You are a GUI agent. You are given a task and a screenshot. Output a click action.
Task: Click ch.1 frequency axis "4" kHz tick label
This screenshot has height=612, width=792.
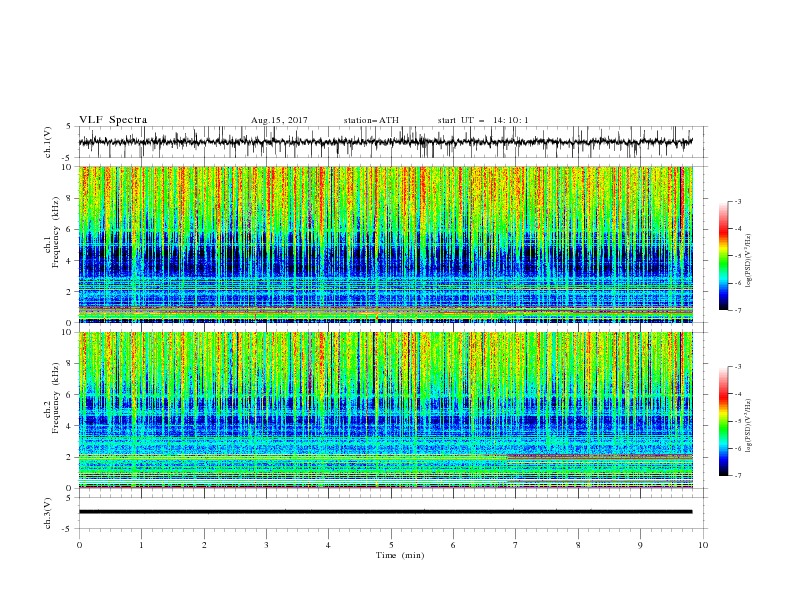click(x=71, y=261)
